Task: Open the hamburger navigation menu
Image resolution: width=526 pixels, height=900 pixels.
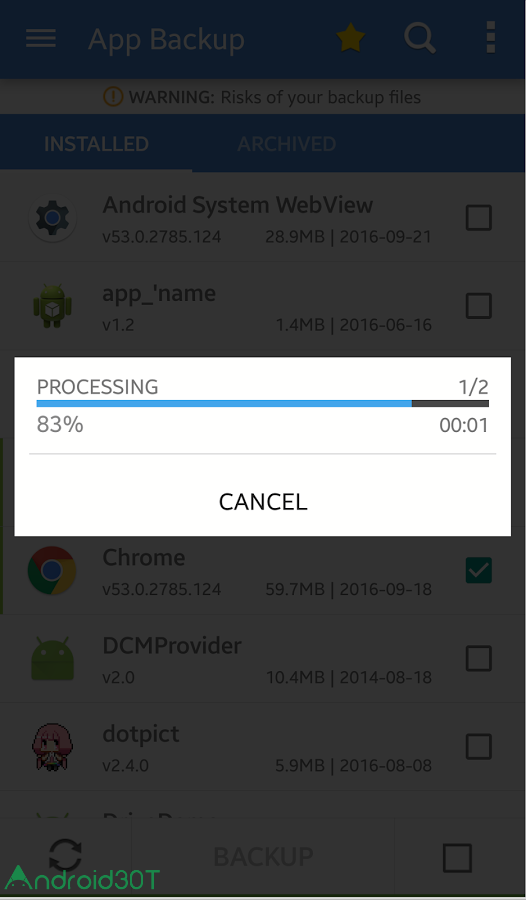Action: coord(41,38)
